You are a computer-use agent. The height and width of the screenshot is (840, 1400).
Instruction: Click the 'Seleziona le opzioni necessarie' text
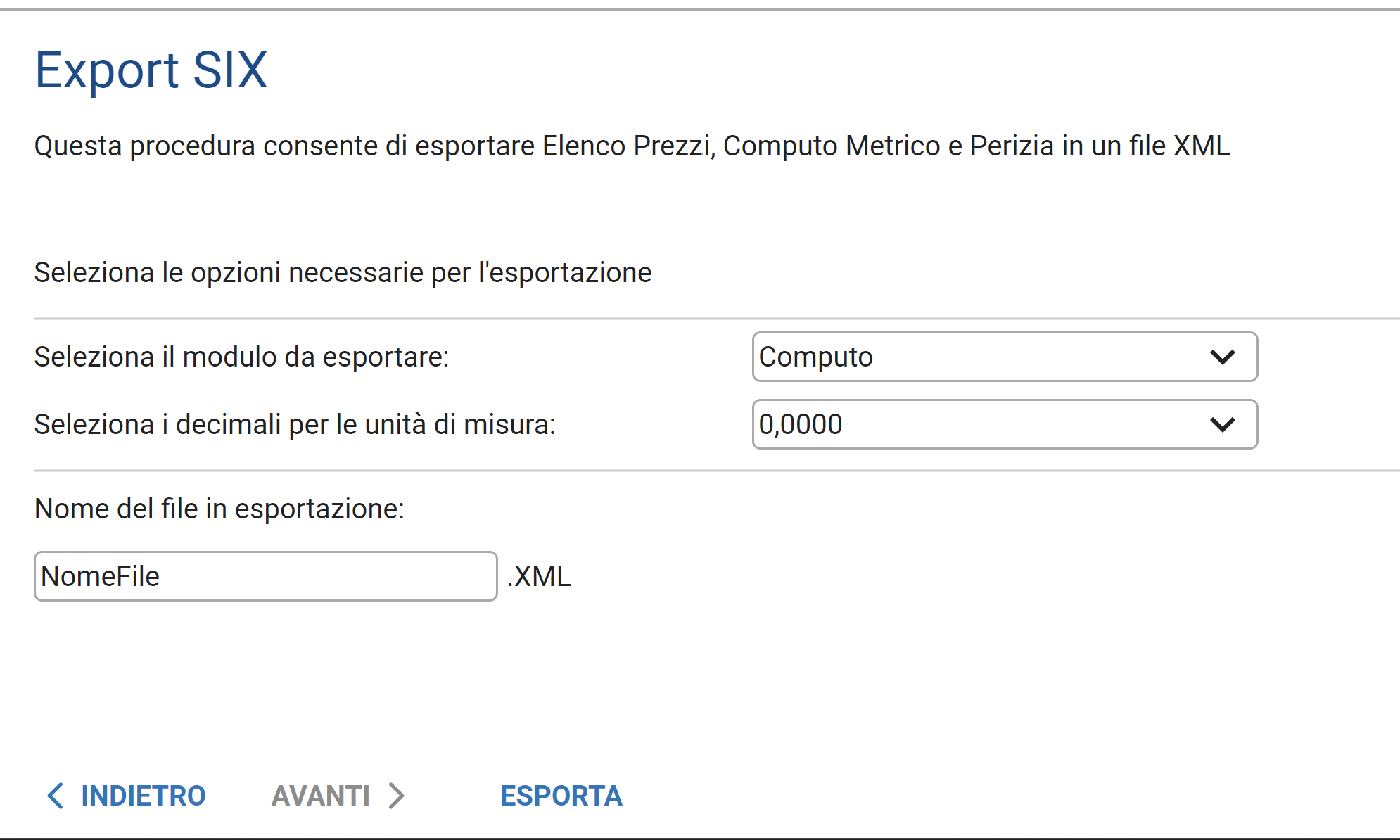pyautogui.click(x=343, y=273)
